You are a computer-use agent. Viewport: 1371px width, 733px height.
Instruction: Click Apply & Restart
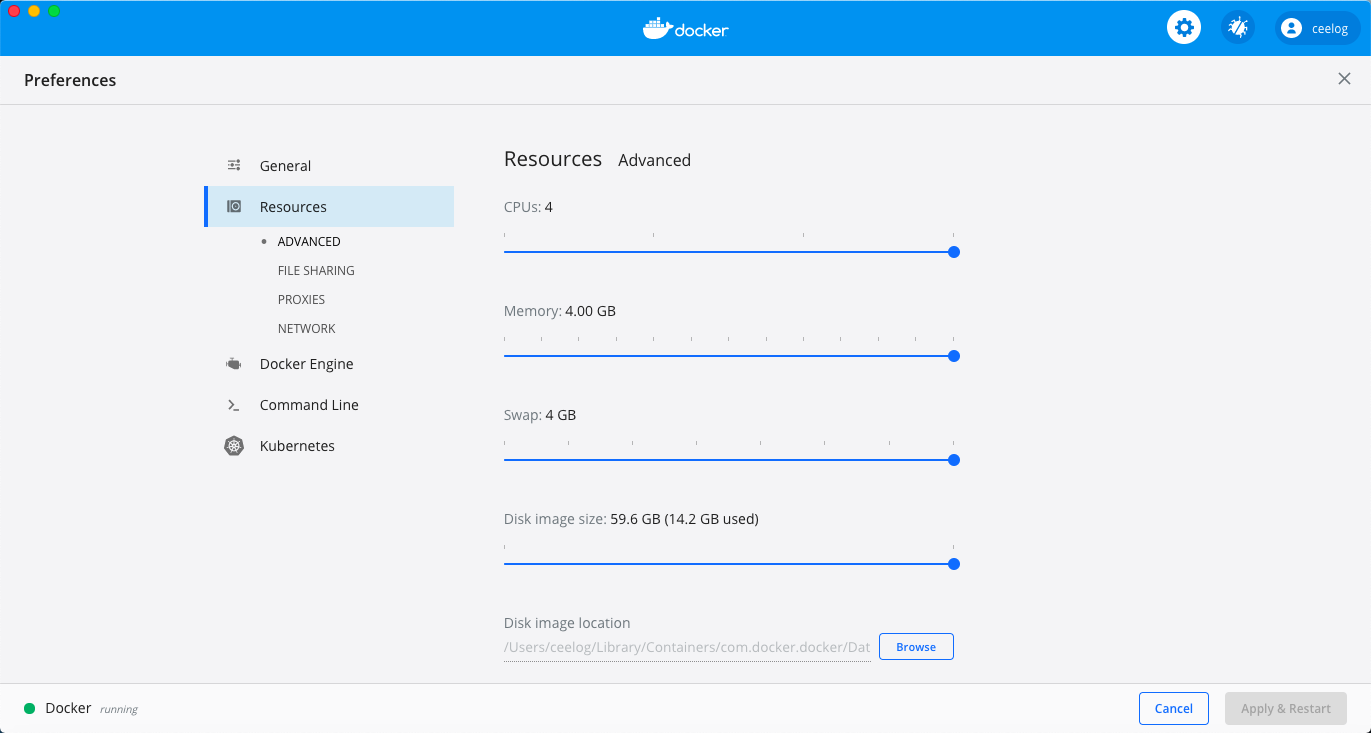pyautogui.click(x=1286, y=709)
